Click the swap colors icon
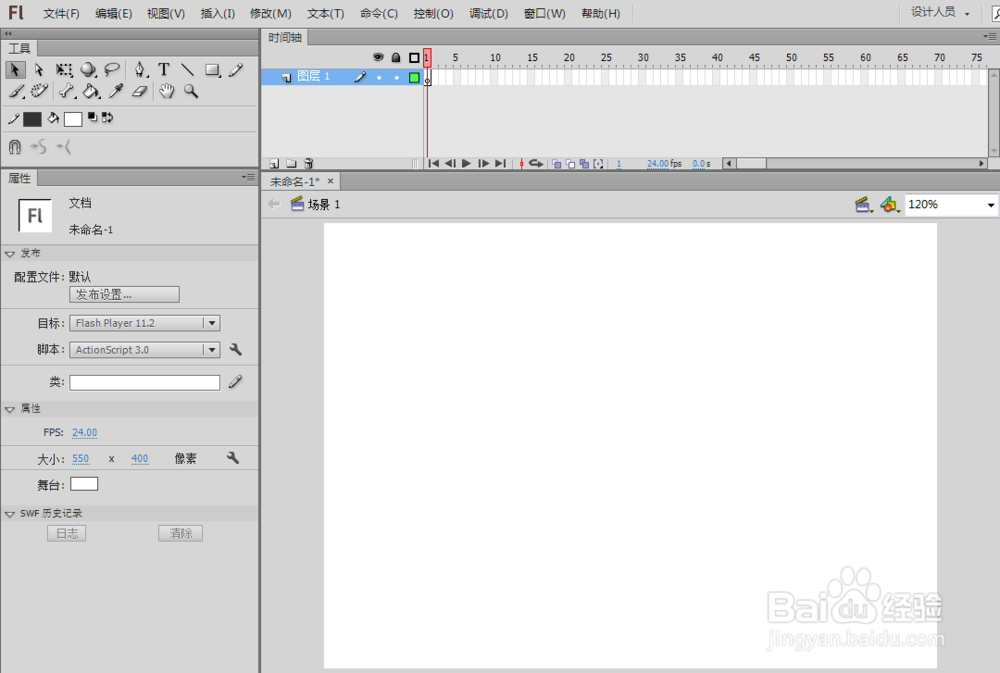Image resolution: width=1000 pixels, height=673 pixels. [107, 117]
